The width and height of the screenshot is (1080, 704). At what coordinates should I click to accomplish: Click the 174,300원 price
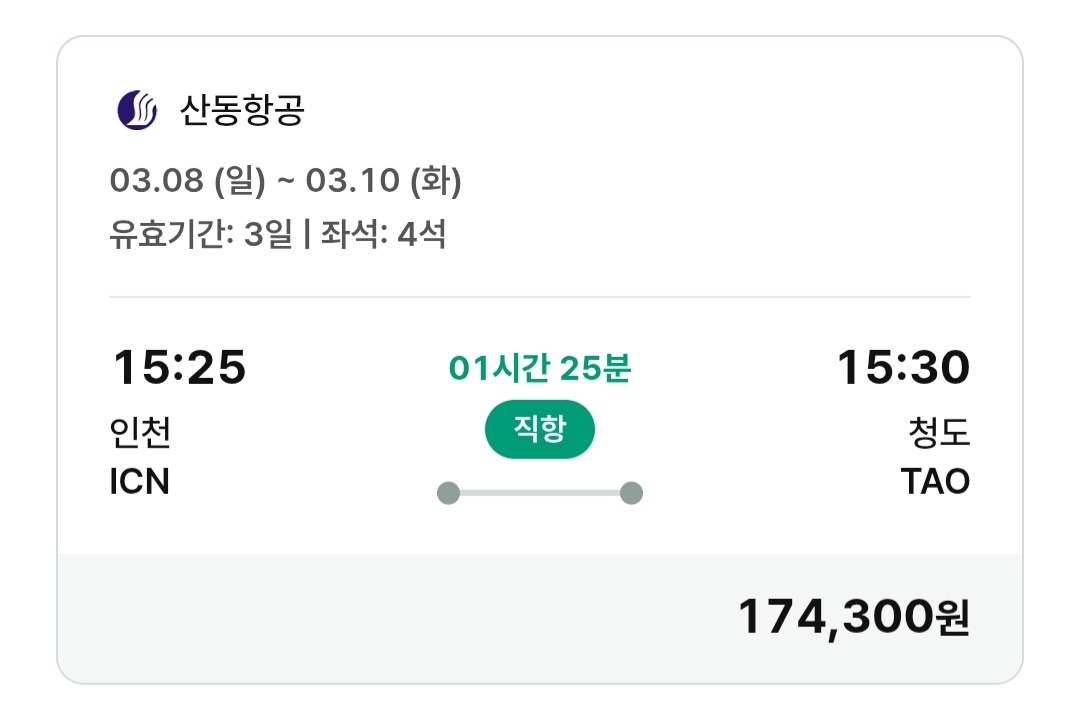click(x=854, y=617)
